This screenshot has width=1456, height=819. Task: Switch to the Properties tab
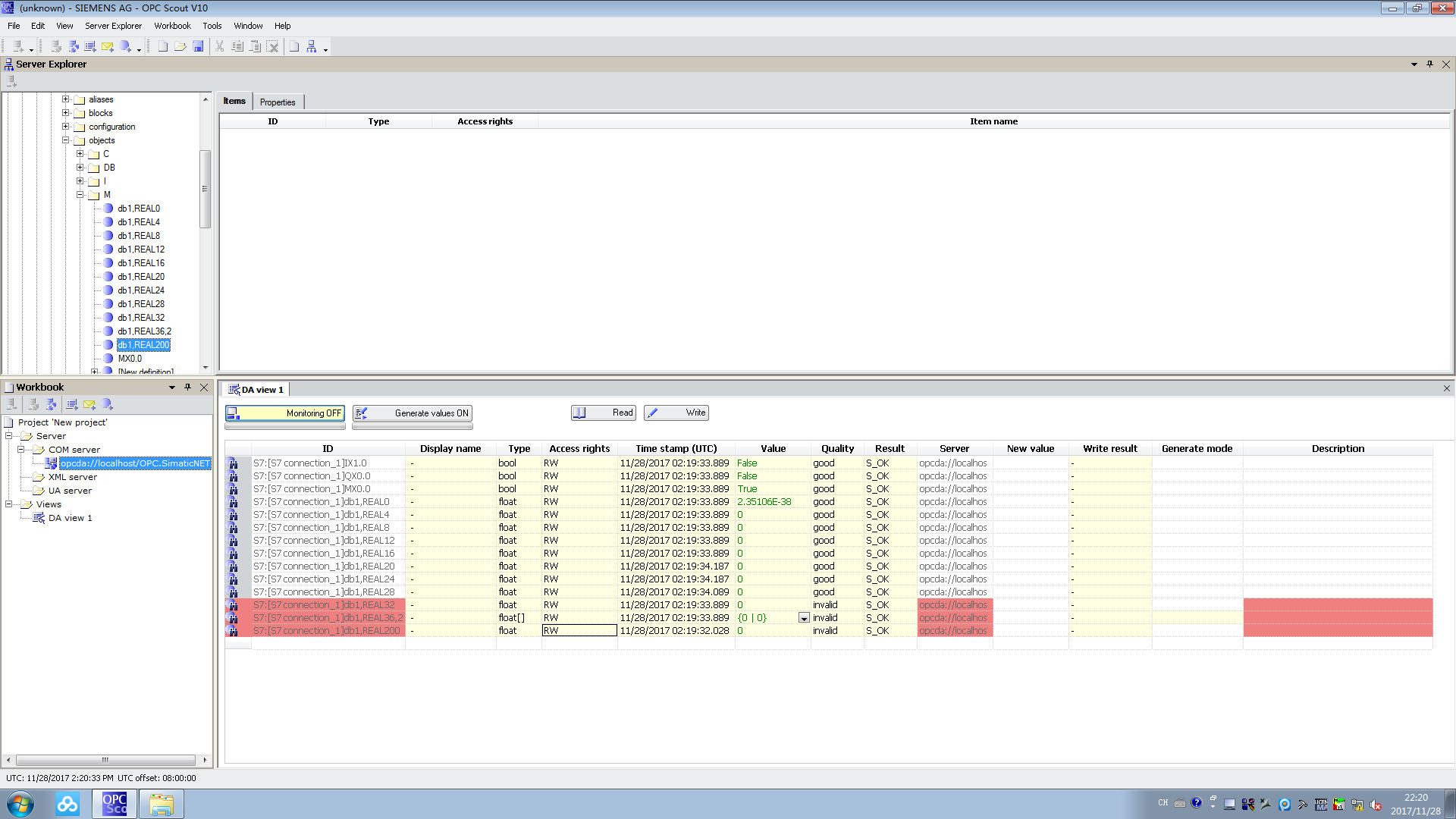click(278, 102)
